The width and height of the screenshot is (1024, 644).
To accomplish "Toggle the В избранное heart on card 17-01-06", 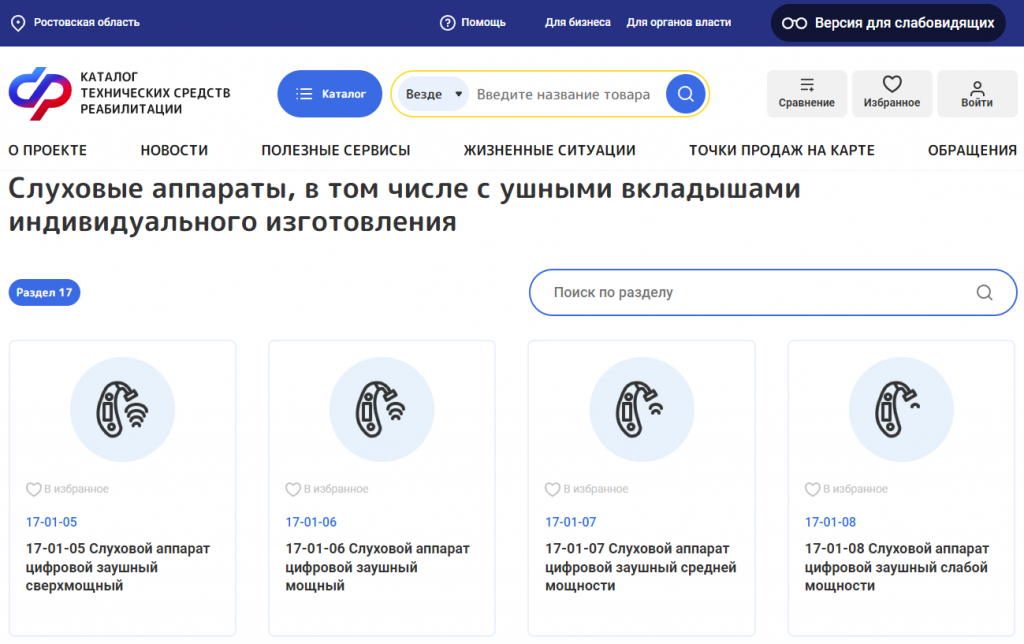I will 293,489.
